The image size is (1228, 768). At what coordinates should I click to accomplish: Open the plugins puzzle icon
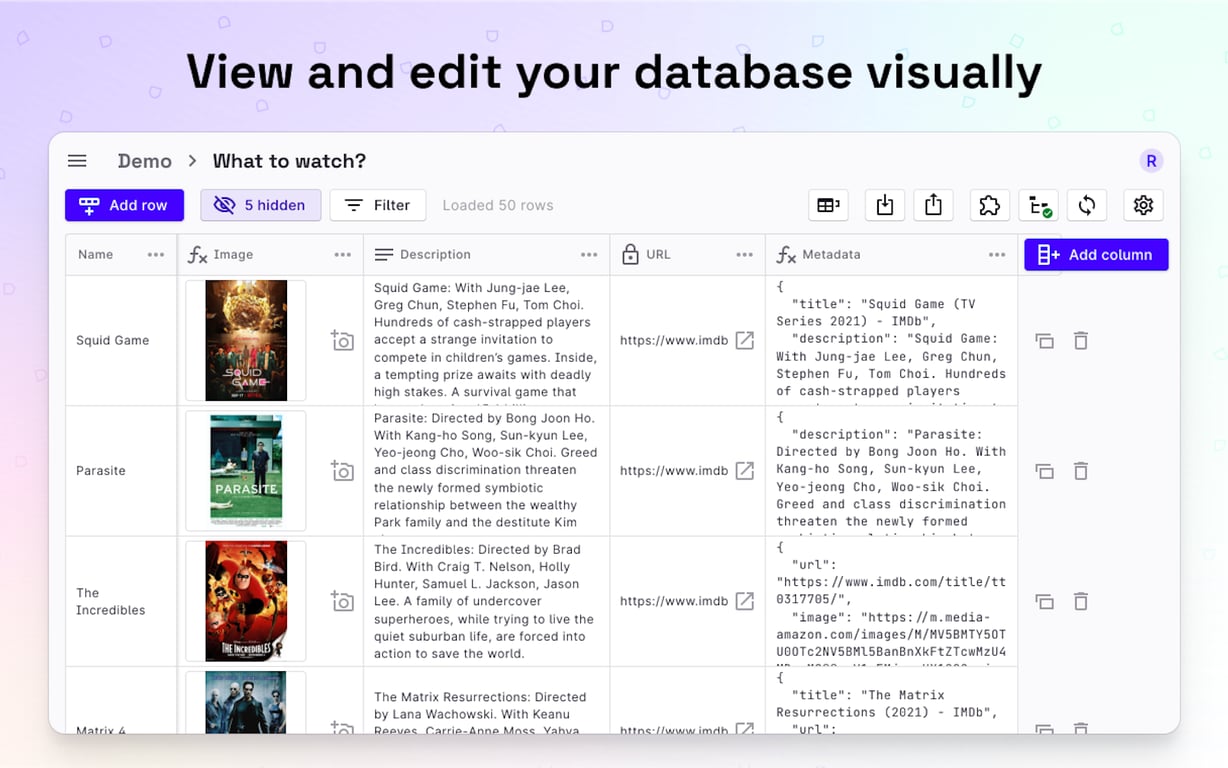point(989,205)
